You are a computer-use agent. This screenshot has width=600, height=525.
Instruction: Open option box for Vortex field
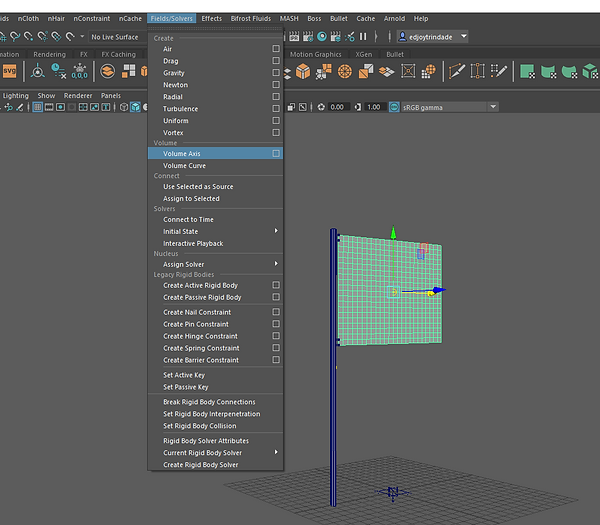(276, 132)
